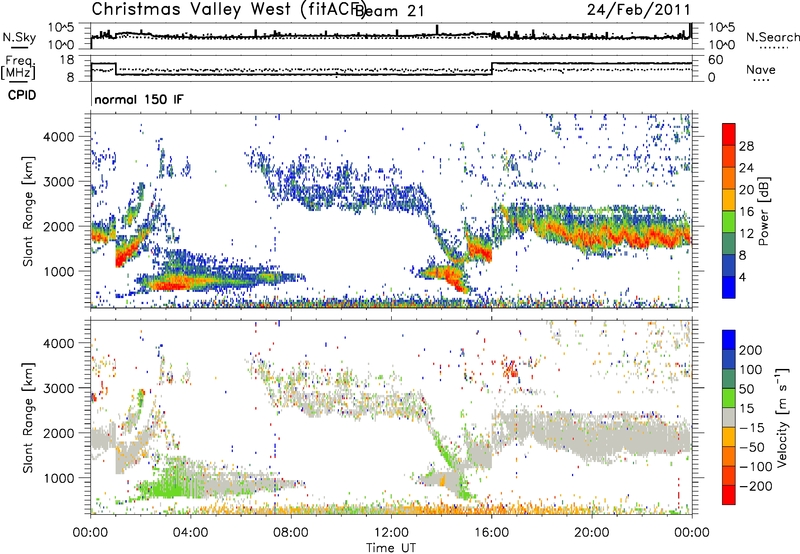Click the '18' tick on frequency axis

[67, 60]
